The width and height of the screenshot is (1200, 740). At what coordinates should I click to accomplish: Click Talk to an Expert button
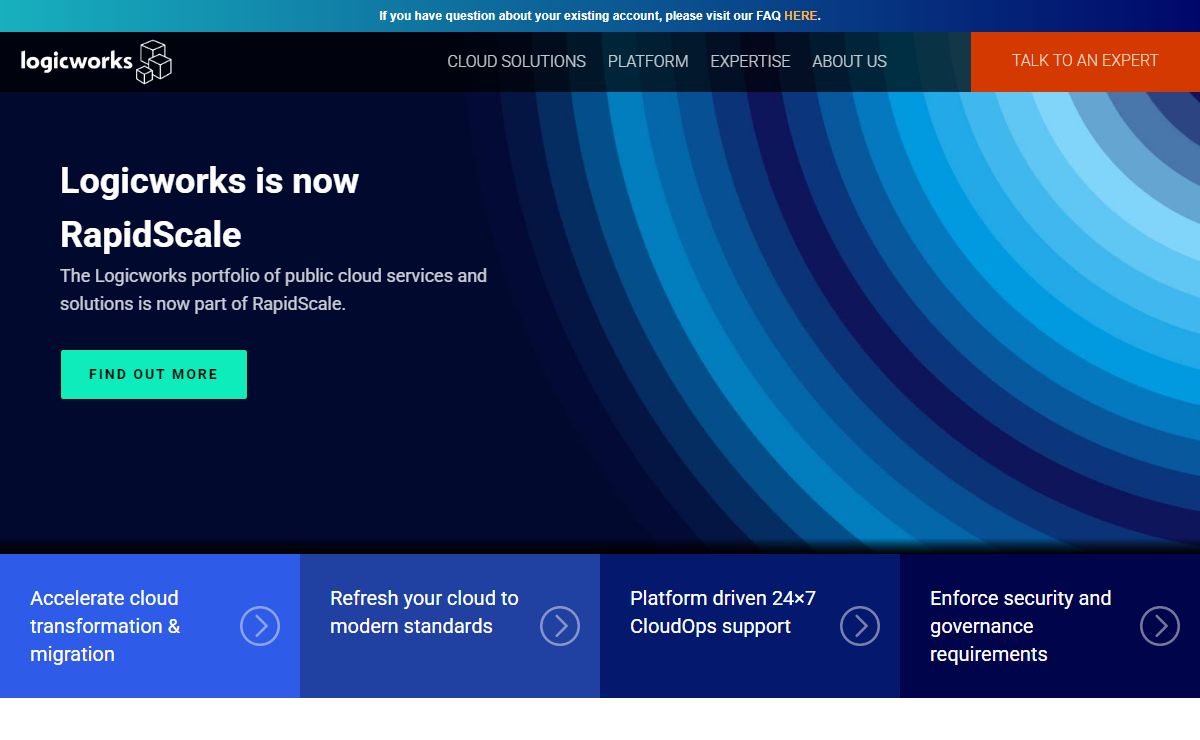pos(1085,61)
